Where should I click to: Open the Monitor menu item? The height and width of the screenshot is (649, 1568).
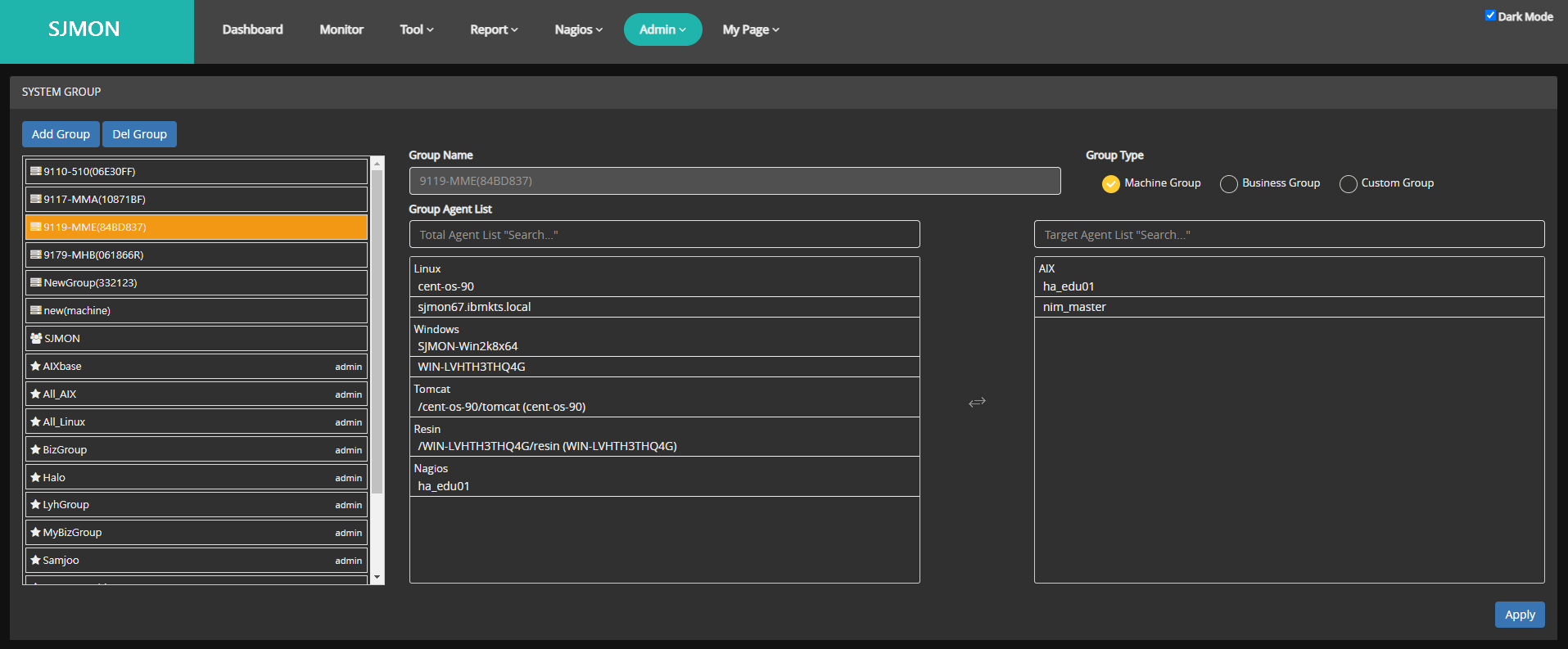point(341,29)
